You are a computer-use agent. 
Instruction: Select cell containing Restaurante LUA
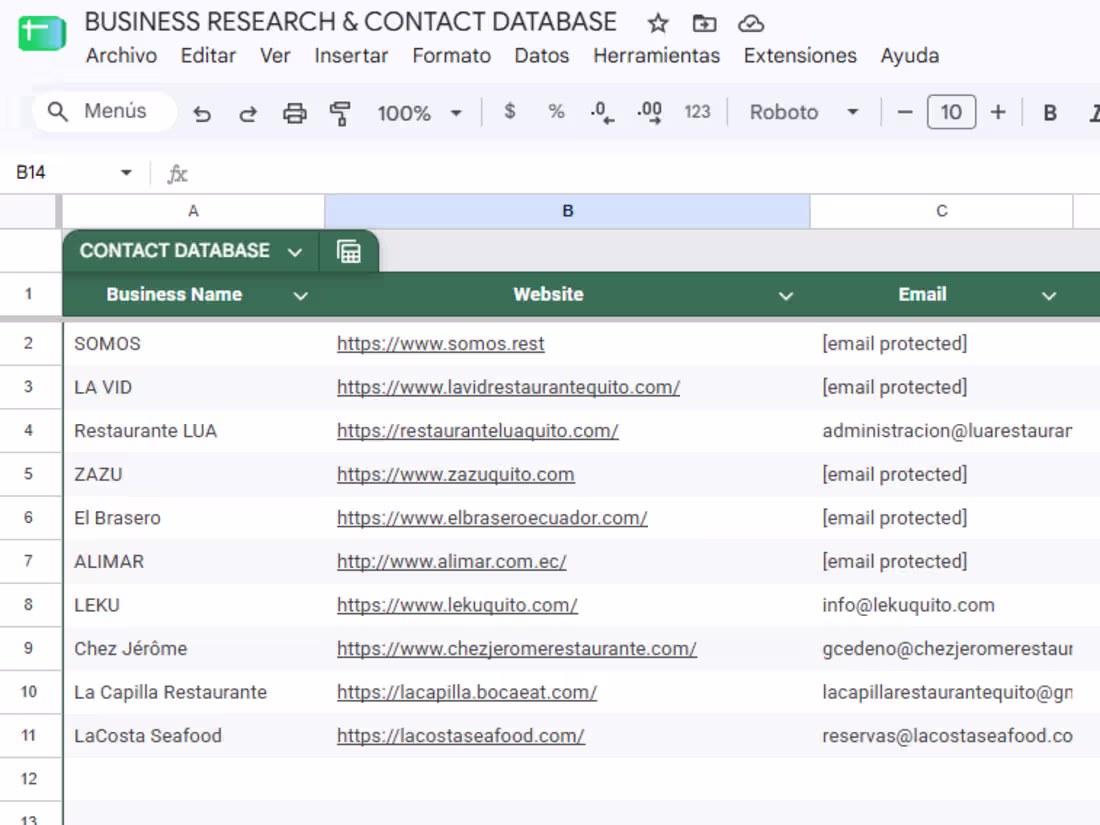194,431
